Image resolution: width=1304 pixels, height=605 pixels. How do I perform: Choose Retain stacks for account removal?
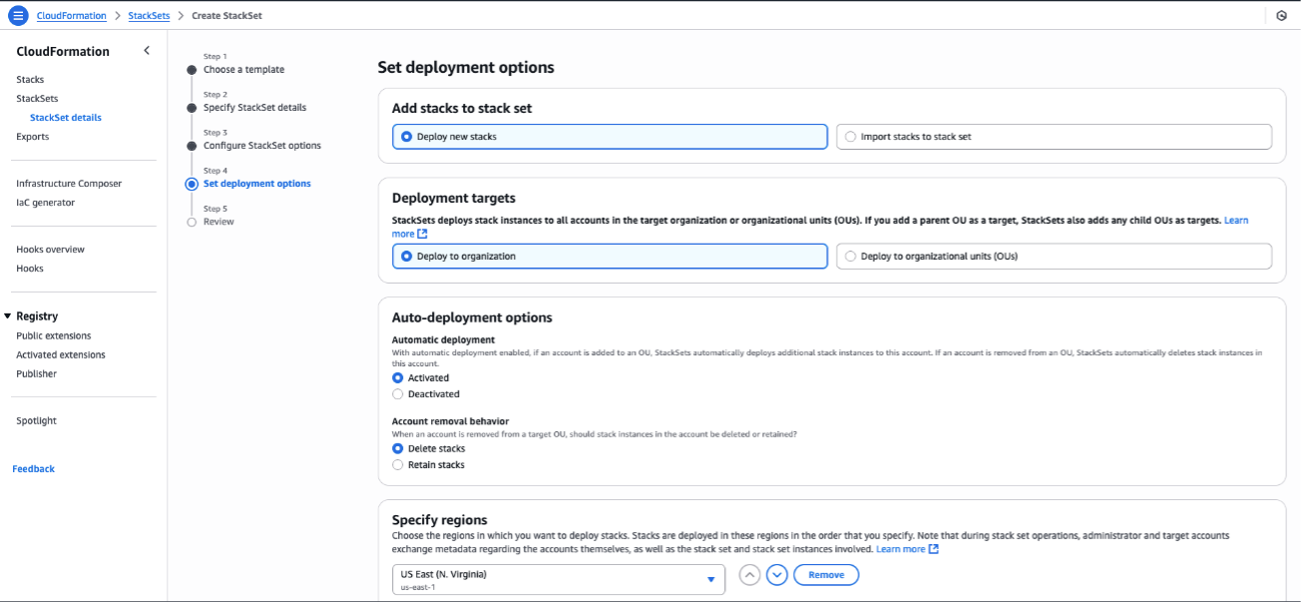[x=399, y=464]
